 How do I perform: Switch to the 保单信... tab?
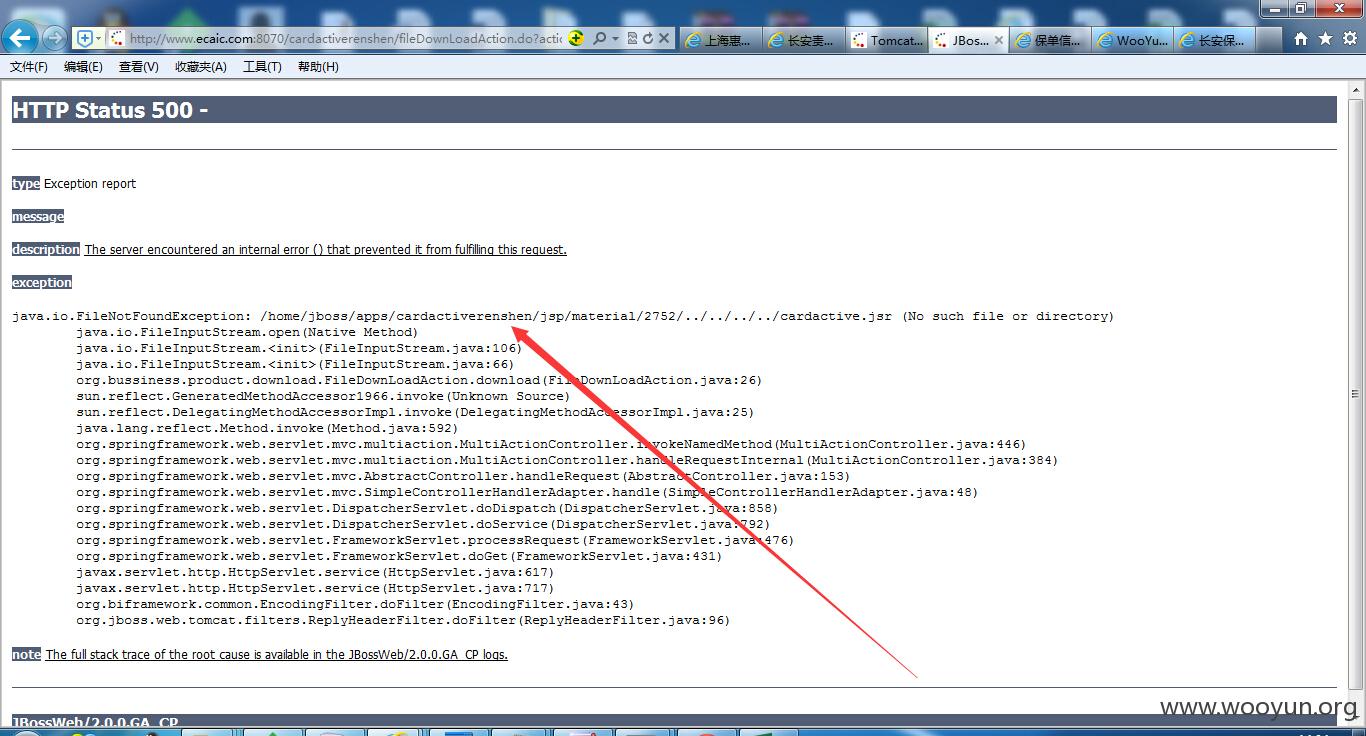coord(1049,40)
